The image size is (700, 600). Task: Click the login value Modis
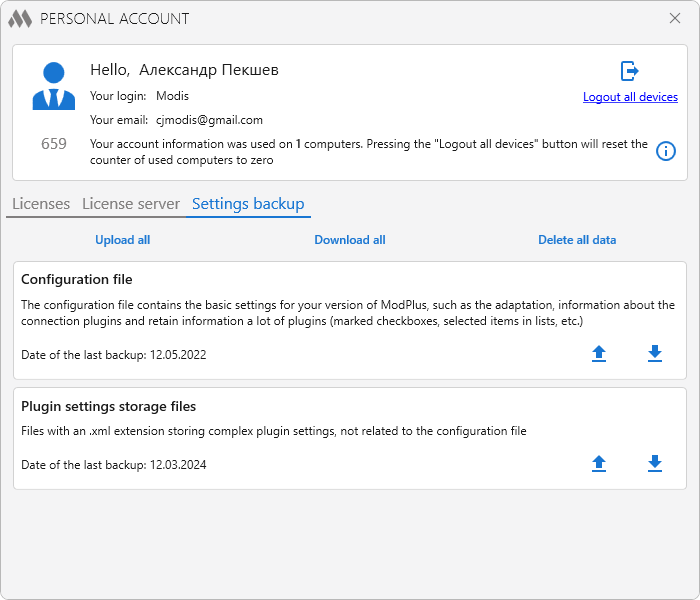pos(172,96)
